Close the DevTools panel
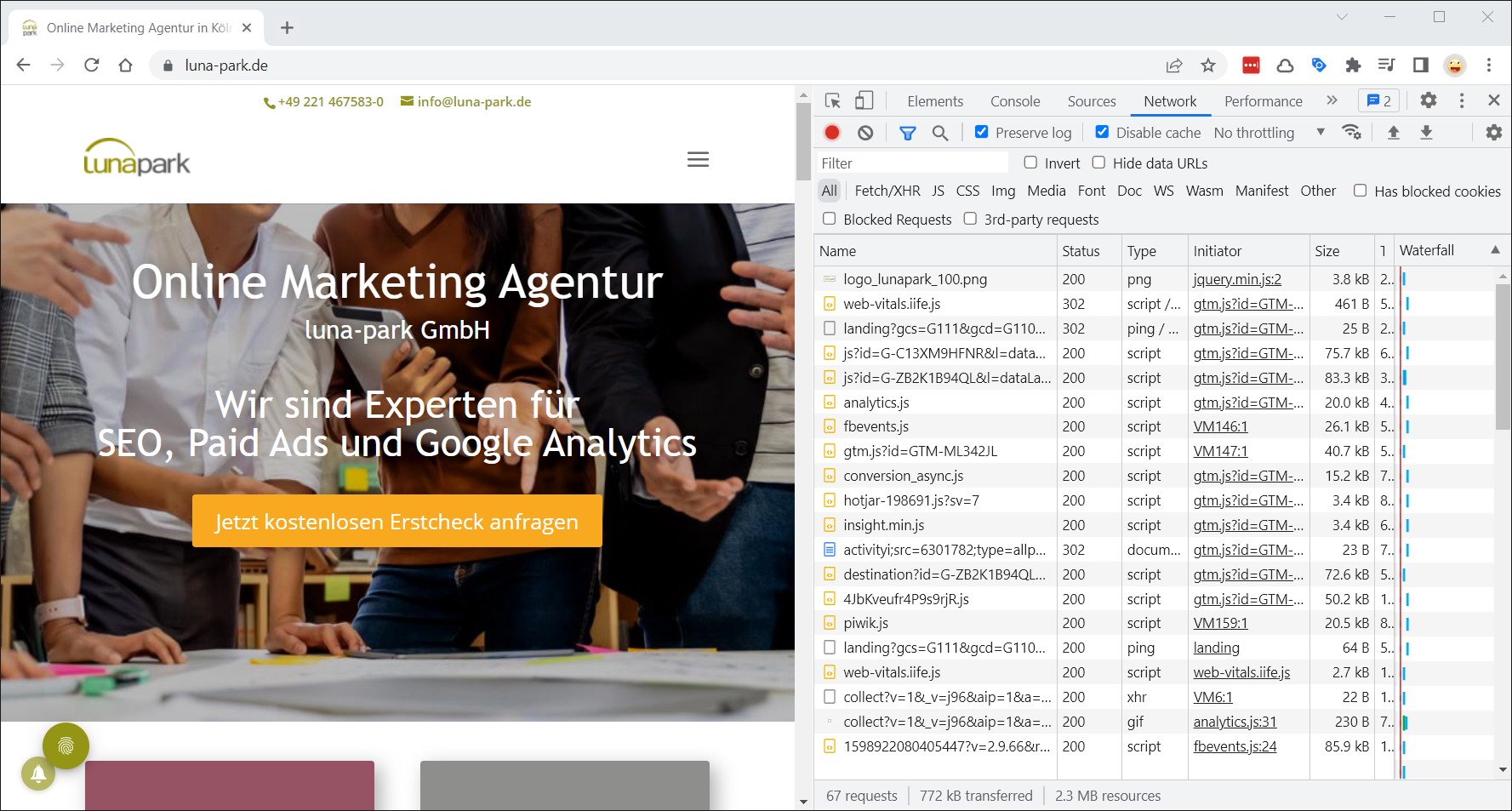This screenshot has height=811, width=1512. pyautogui.click(x=1493, y=100)
